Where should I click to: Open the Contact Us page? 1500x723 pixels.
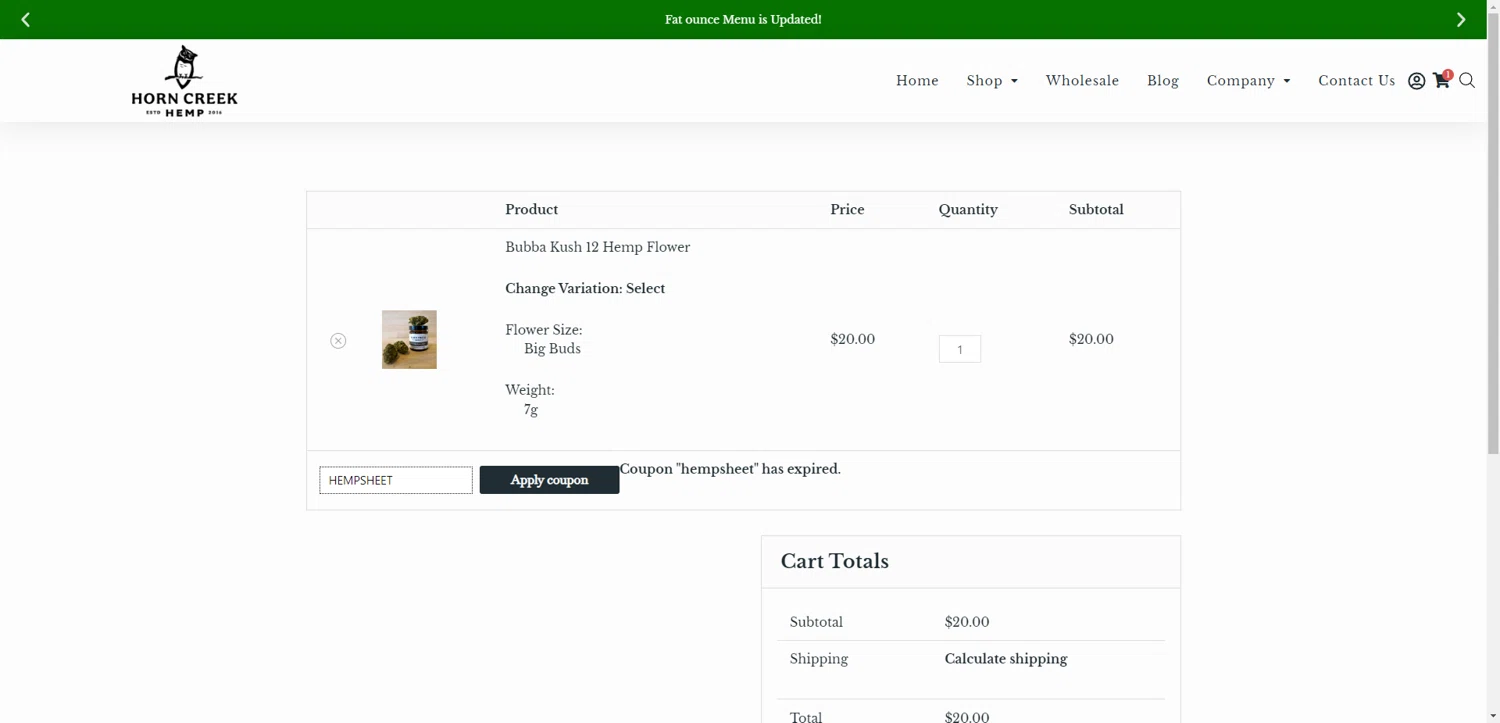pyautogui.click(x=1356, y=81)
